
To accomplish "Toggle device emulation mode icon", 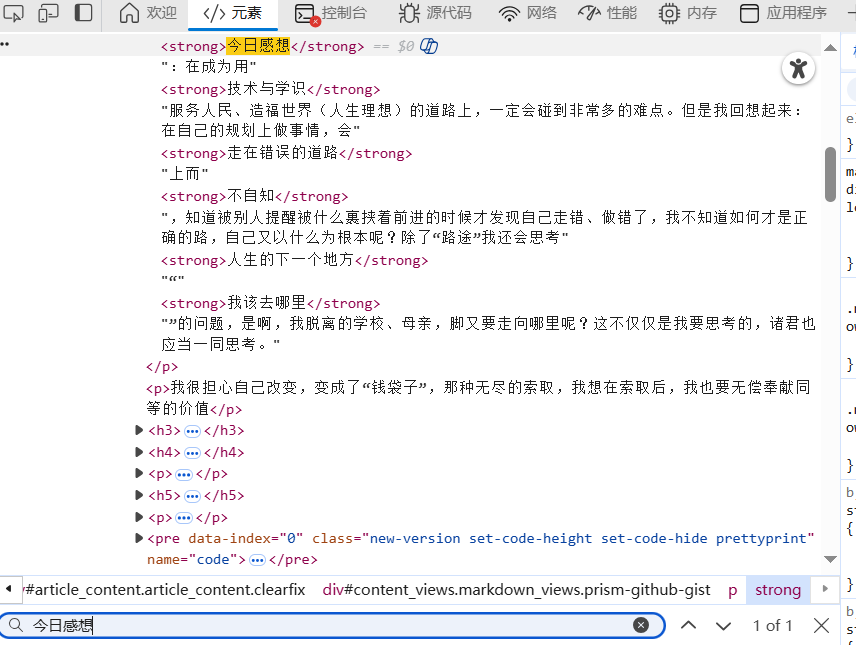I will (x=48, y=13).
